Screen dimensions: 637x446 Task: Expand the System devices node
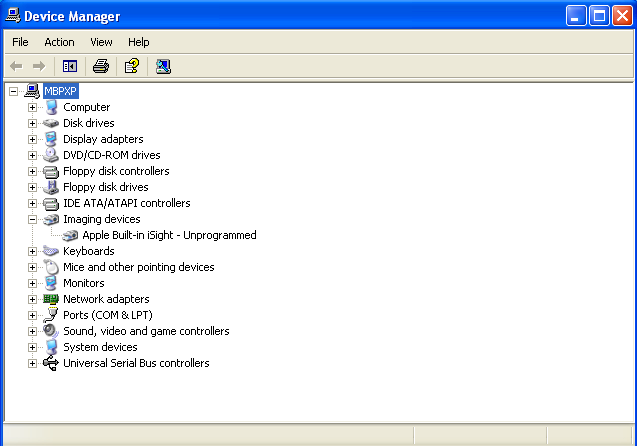pyautogui.click(x=32, y=347)
